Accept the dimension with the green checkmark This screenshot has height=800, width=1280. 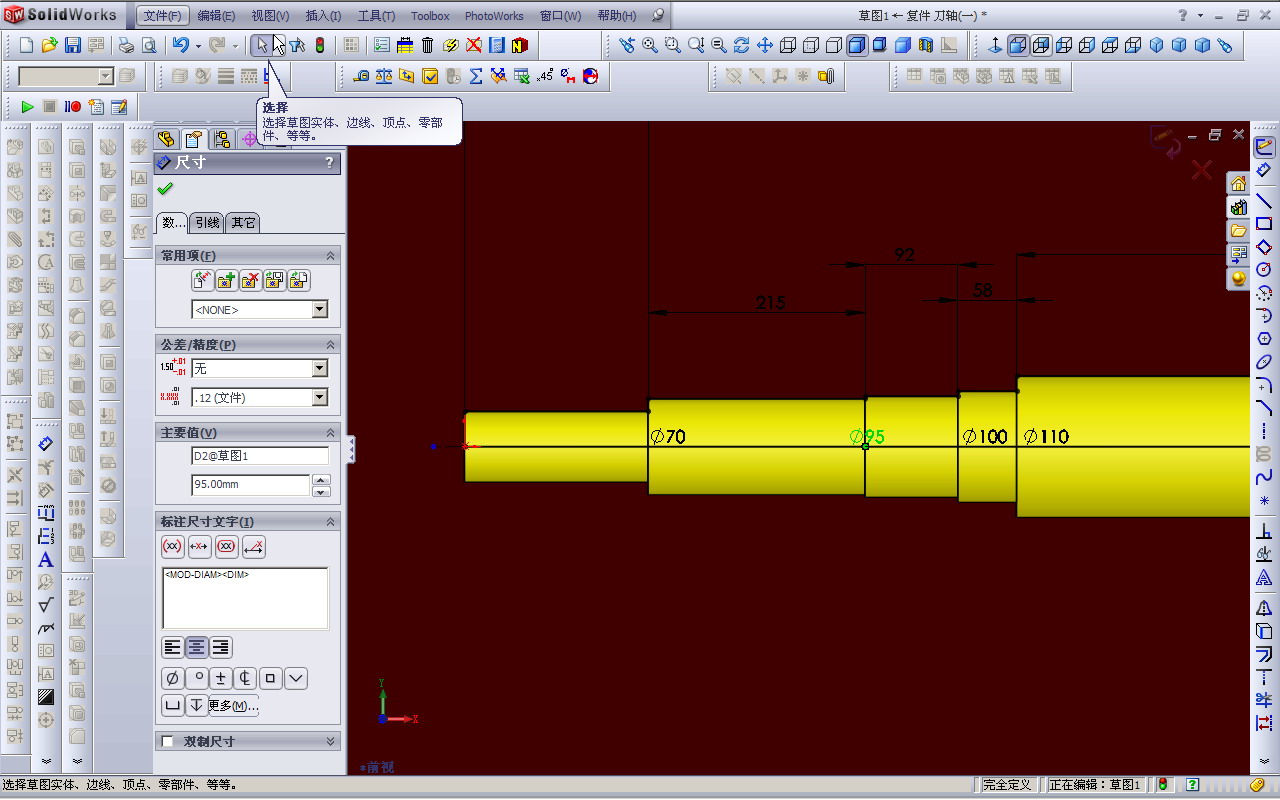pos(165,189)
